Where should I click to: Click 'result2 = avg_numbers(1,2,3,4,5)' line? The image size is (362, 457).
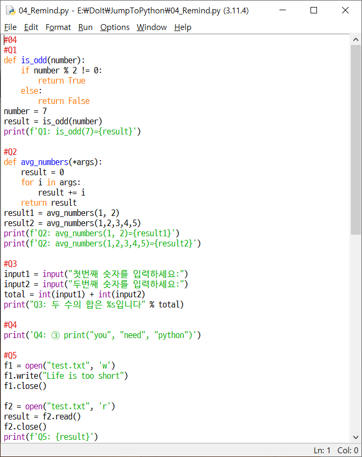click(x=72, y=223)
